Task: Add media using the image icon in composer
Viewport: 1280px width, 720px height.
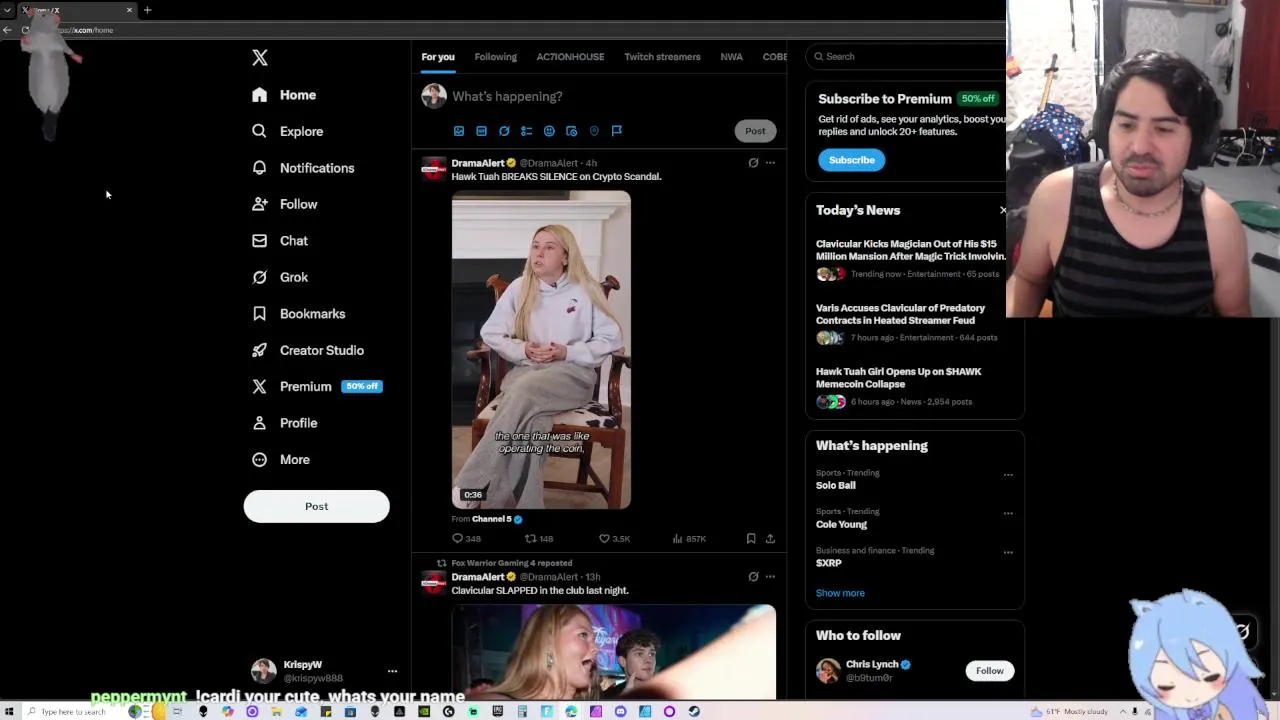Action: tap(459, 131)
